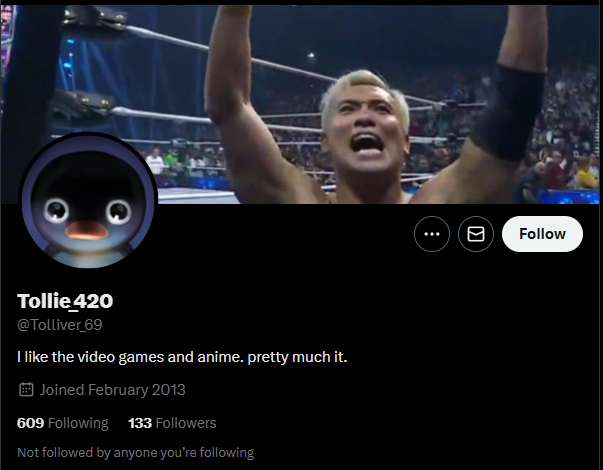Open the 133 Followers list
603x470 pixels.
point(172,423)
